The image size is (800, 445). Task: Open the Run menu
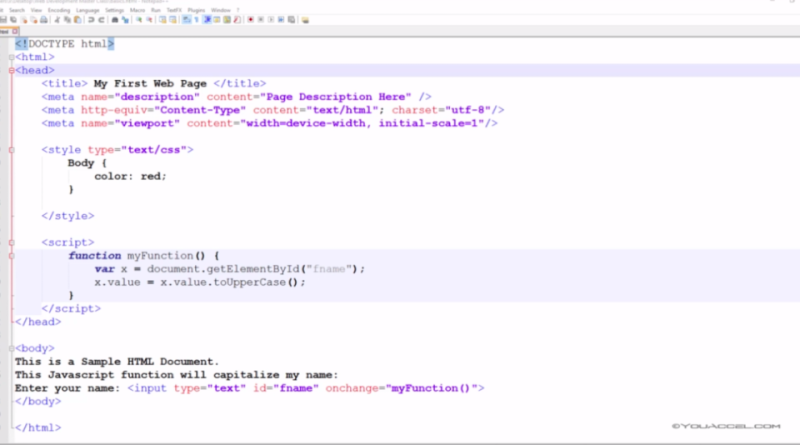pos(156,10)
